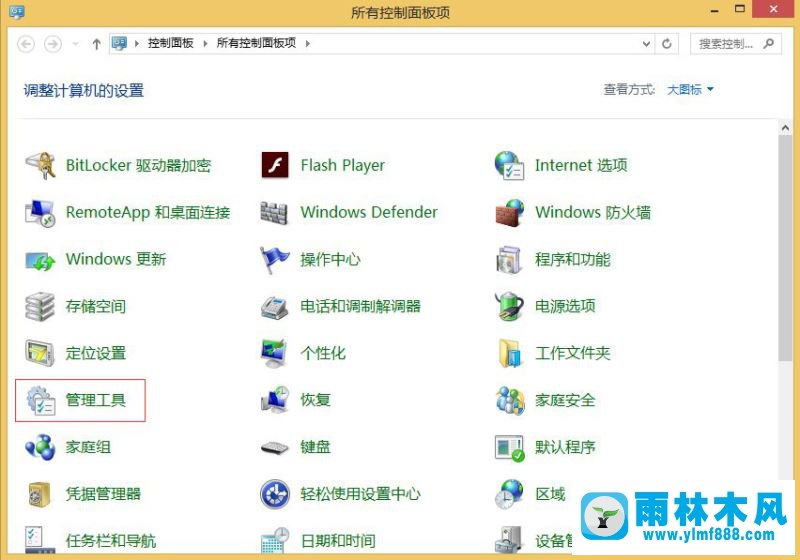
Task: Open the 操作中心 flag icon
Action: tap(274, 260)
